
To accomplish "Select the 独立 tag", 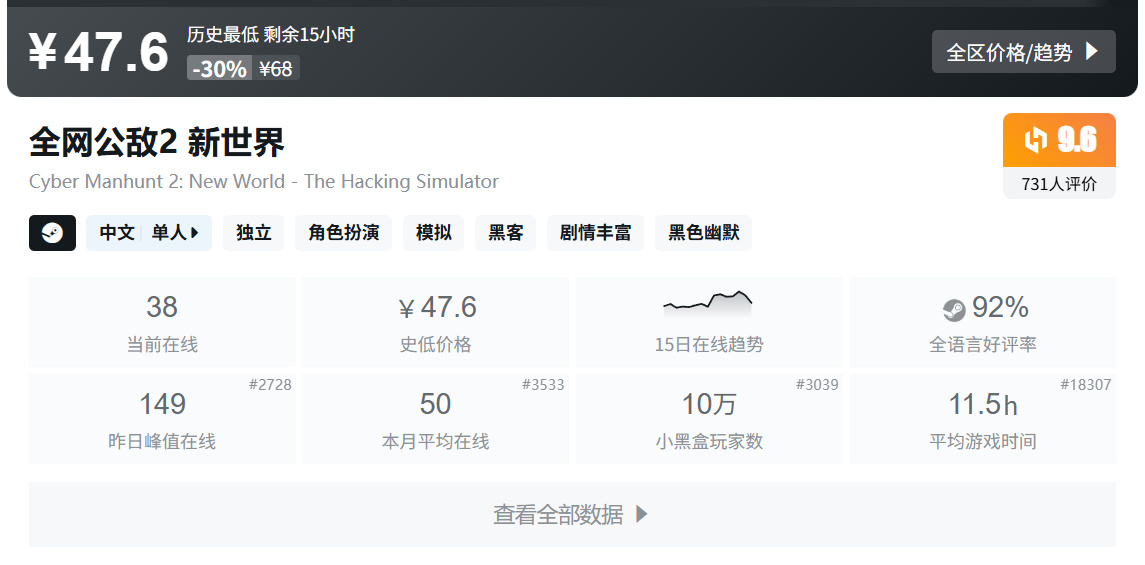I will pyautogui.click(x=253, y=233).
